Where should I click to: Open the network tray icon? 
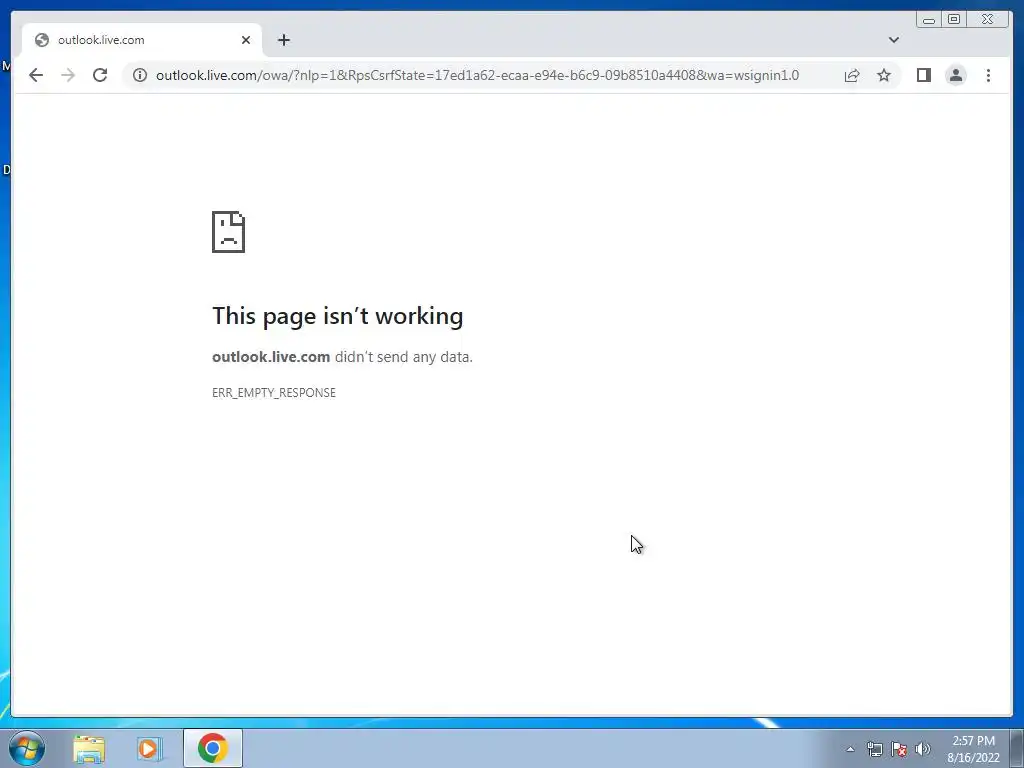click(x=874, y=749)
